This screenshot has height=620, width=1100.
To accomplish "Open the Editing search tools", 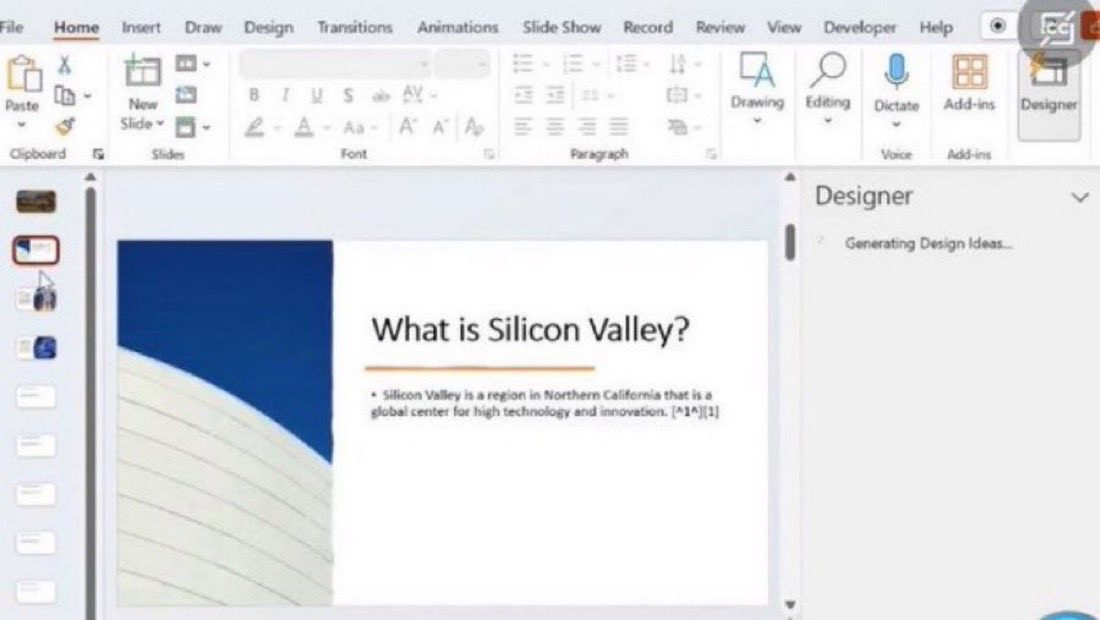I will [828, 88].
